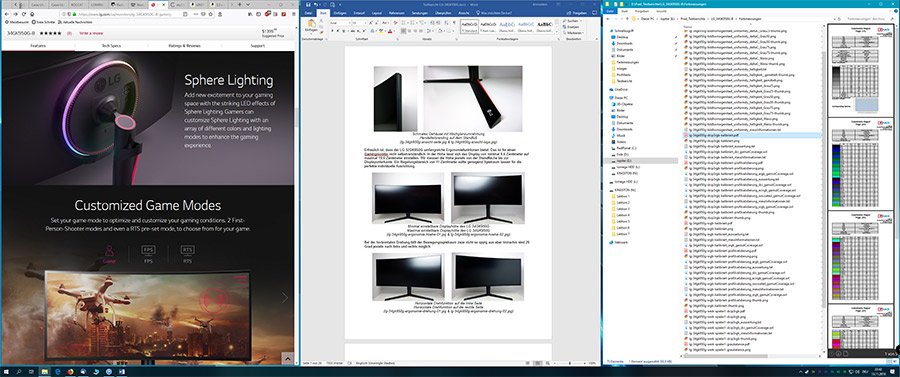Open the Firefox hamburger menu
This screenshot has height=377, width=900.
(x=294, y=14)
